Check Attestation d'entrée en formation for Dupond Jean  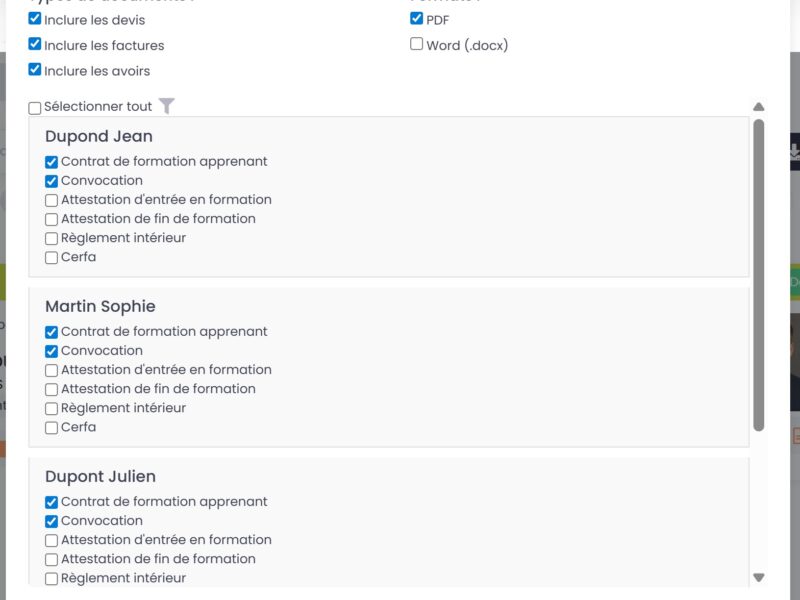tap(50, 199)
